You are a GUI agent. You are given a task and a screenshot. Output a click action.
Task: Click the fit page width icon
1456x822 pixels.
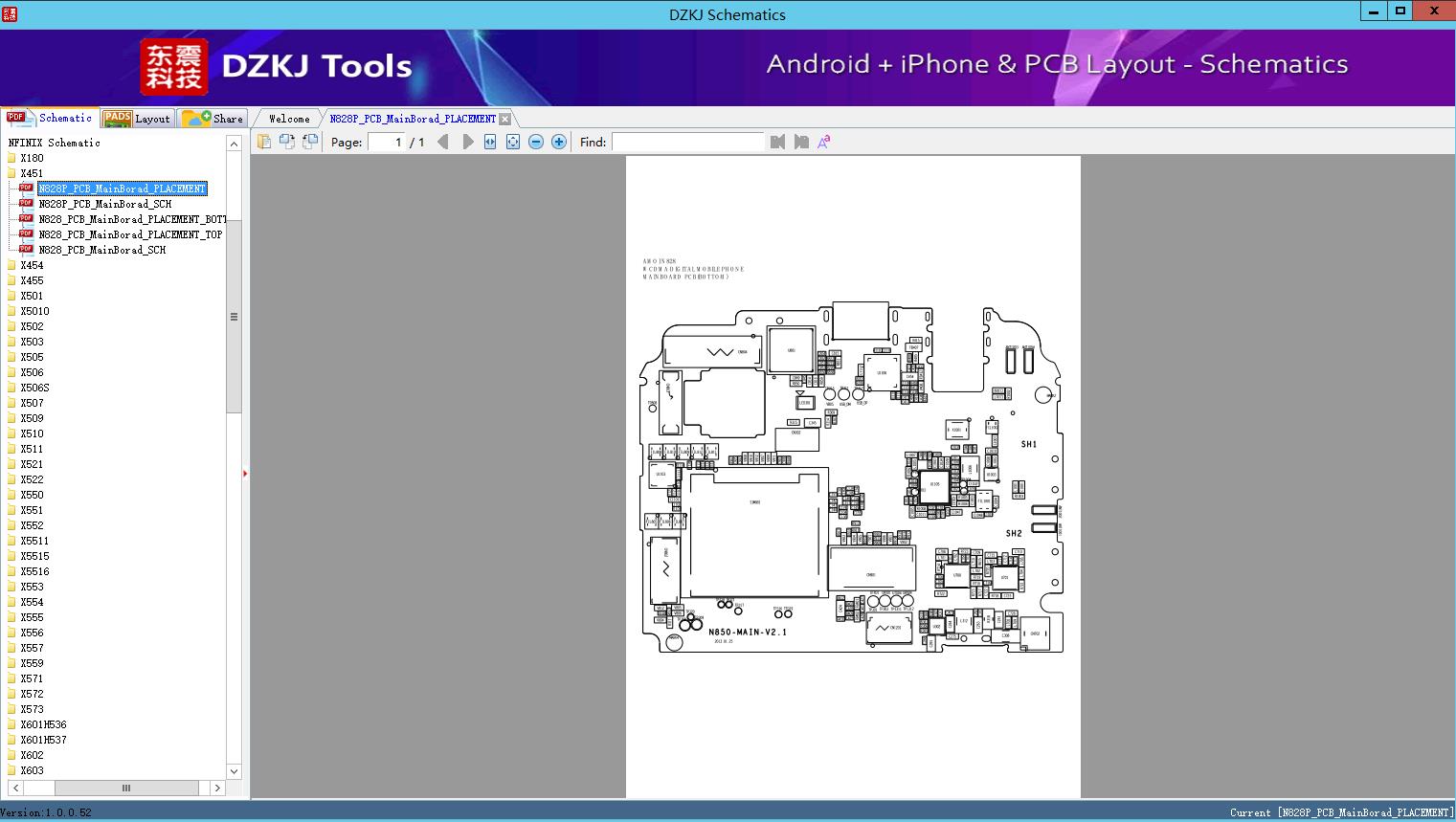tap(490, 142)
